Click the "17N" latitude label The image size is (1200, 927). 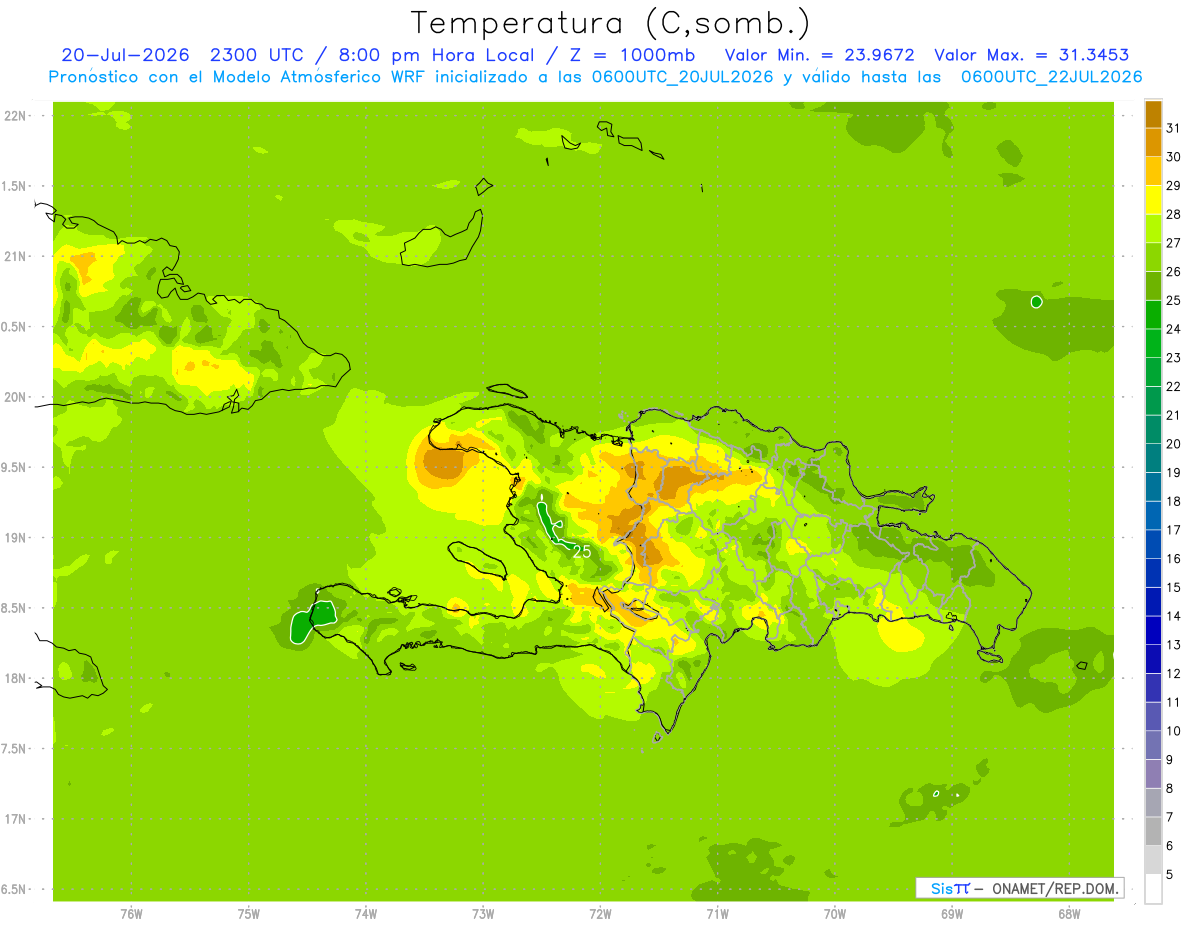(x=17, y=819)
